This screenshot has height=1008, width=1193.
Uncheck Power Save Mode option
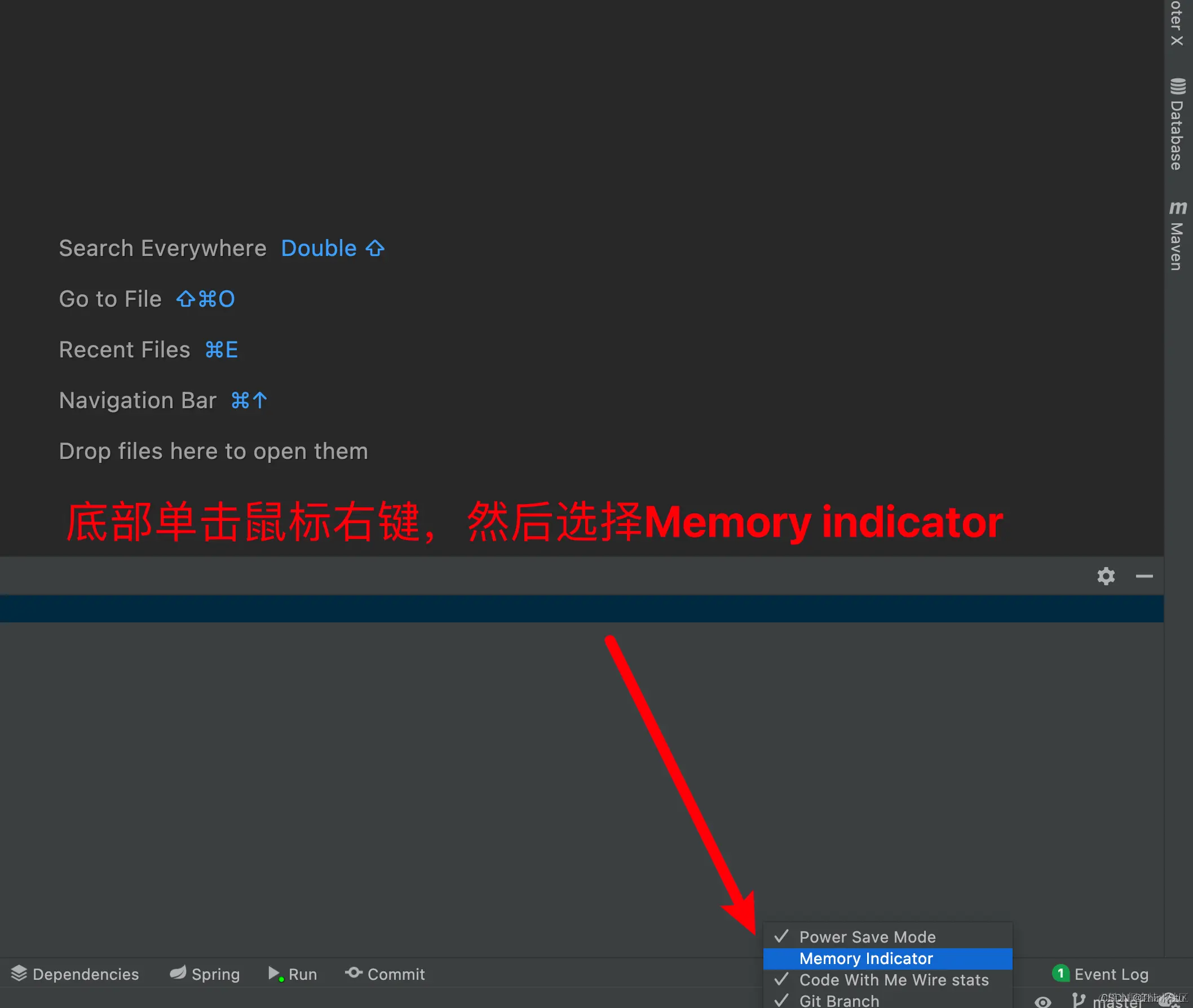[867, 937]
